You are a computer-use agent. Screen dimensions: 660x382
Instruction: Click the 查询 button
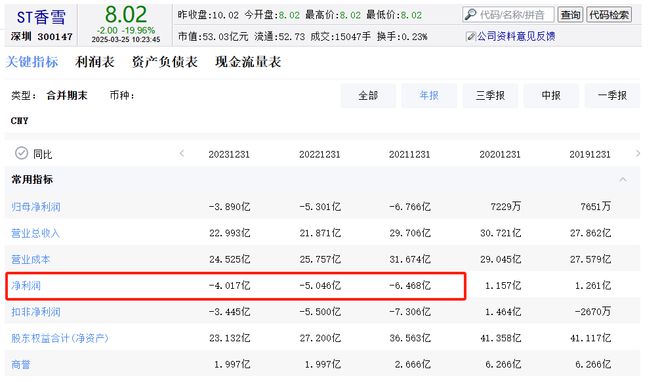pos(570,15)
